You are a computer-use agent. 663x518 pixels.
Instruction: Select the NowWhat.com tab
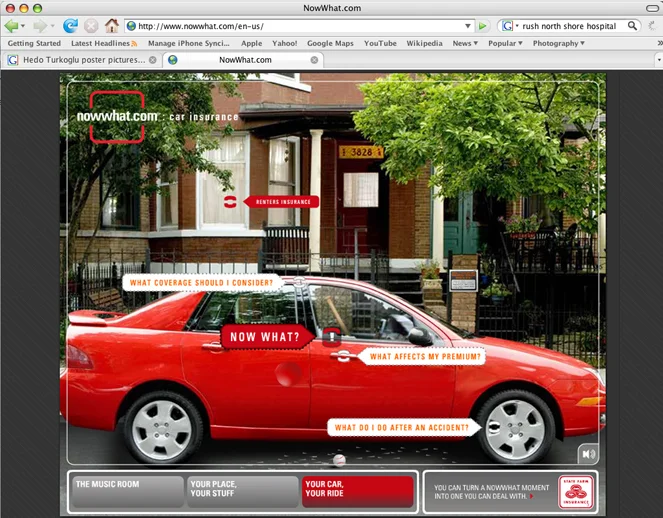(x=243, y=60)
